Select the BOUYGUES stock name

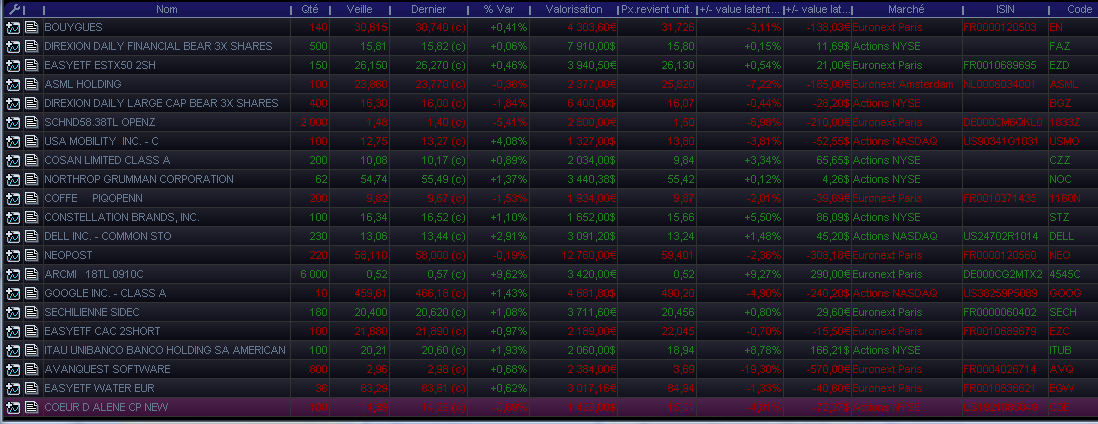tap(73, 27)
